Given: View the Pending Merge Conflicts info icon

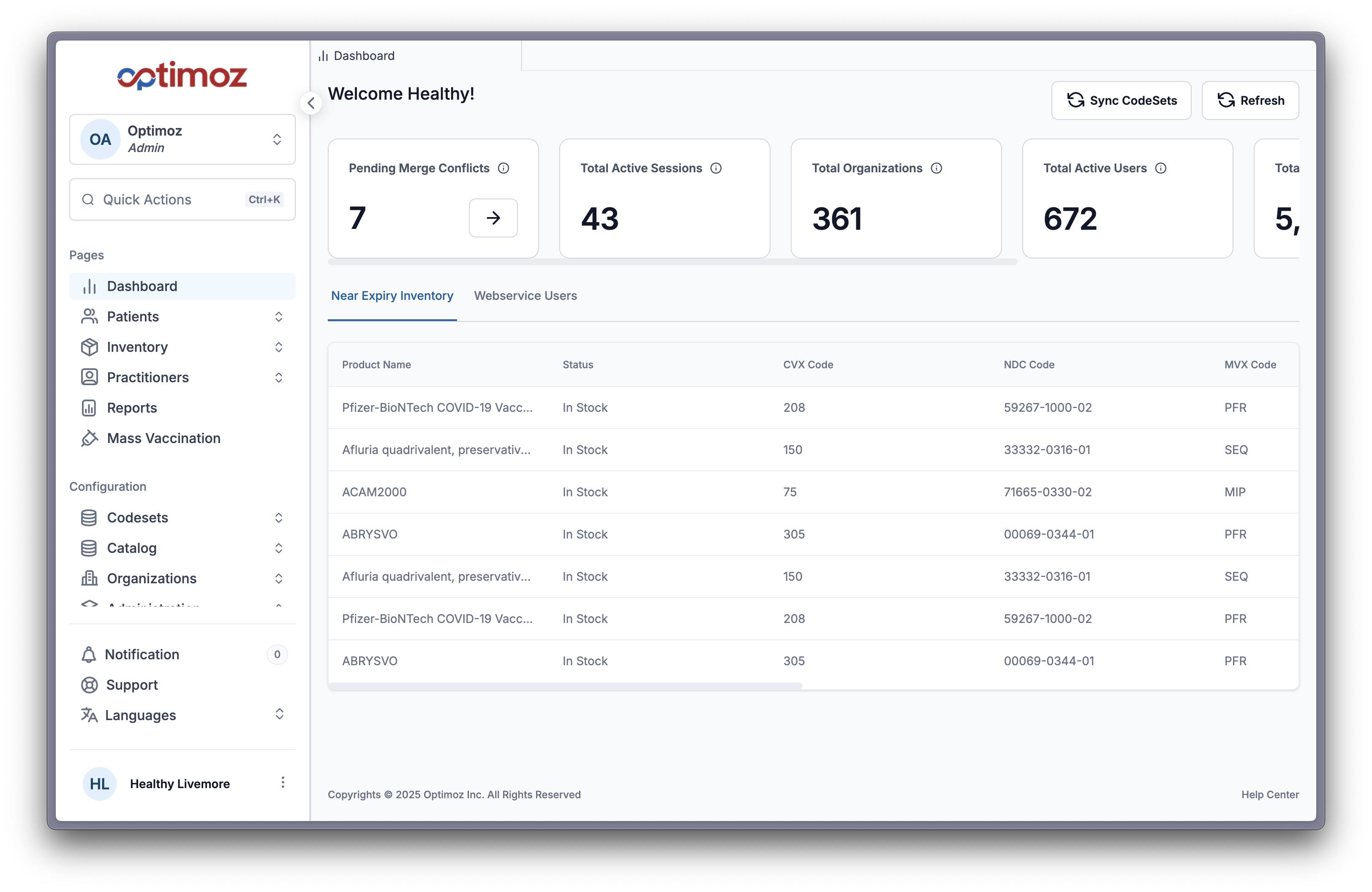Looking at the screenshot, I should (x=503, y=168).
